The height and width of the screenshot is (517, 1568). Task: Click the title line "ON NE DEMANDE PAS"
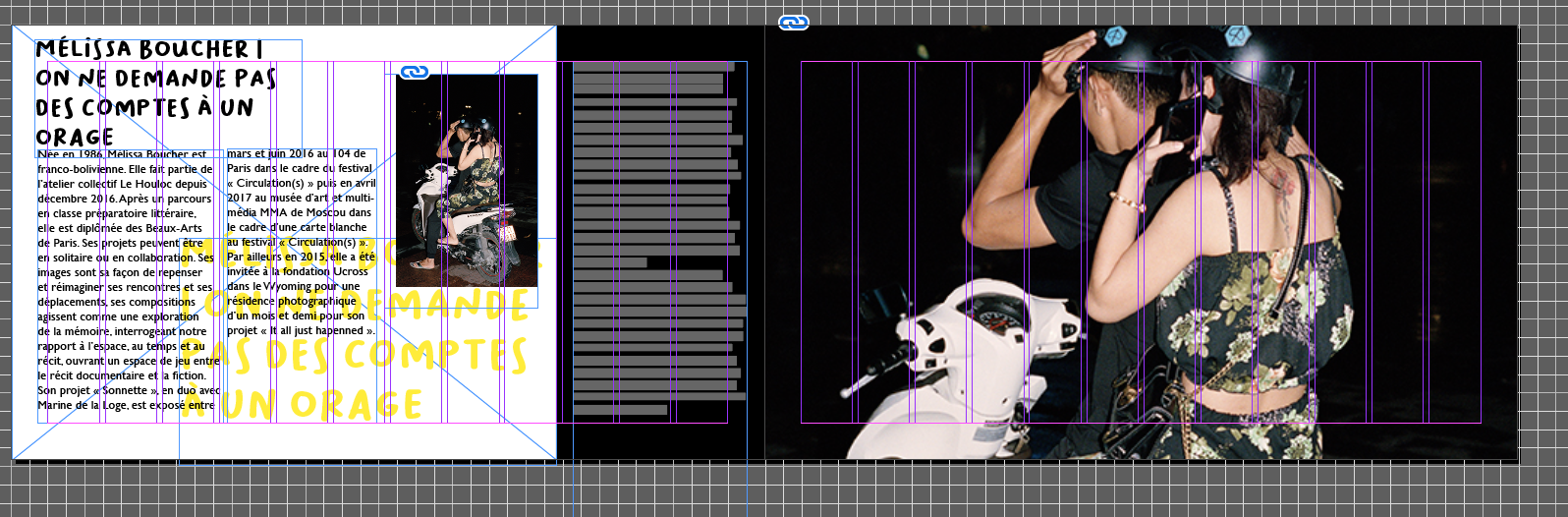click(155, 79)
